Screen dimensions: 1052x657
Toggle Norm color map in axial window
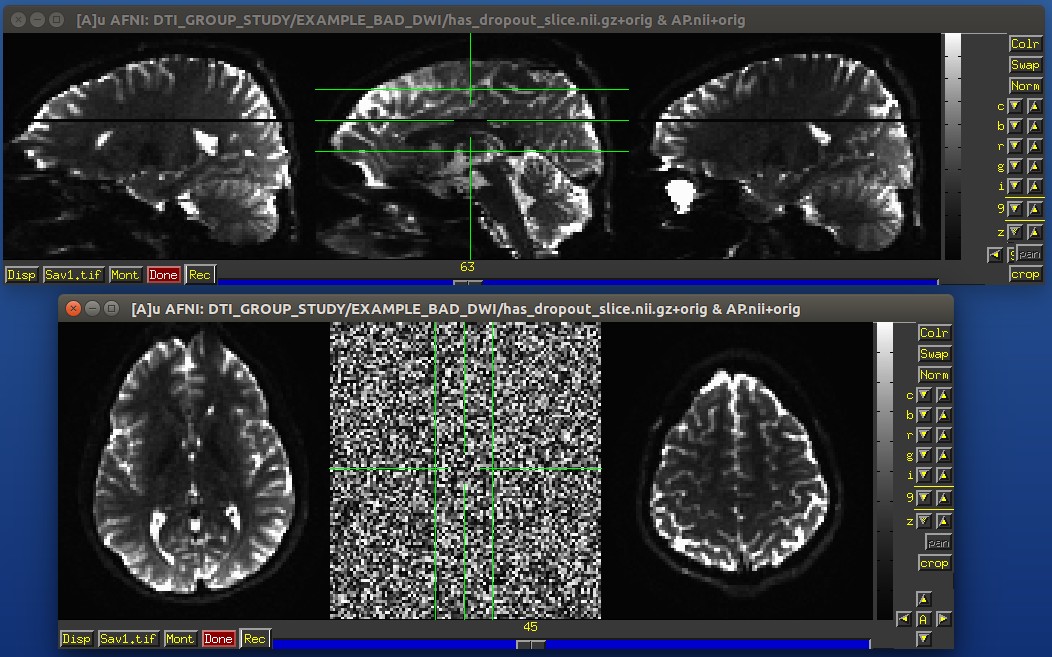pos(934,375)
